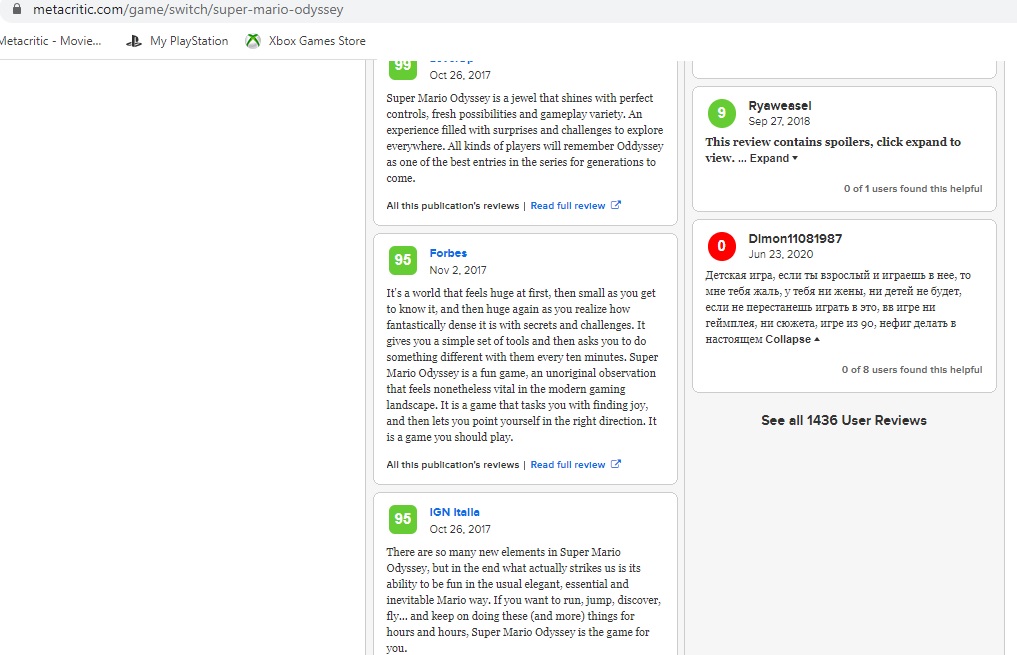Open the Forbes publication link
This screenshot has height=655, width=1017.
[448, 253]
